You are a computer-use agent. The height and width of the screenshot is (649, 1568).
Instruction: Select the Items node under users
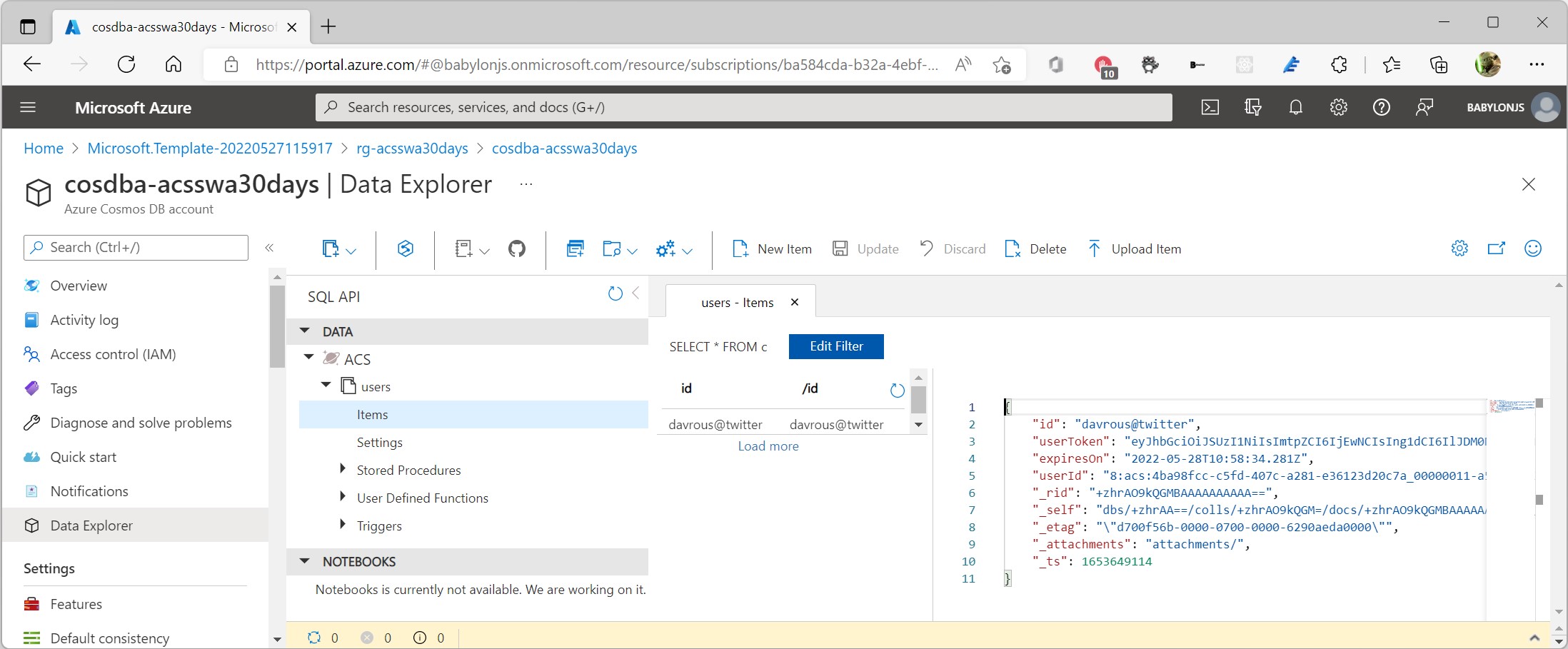[x=473, y=415]
